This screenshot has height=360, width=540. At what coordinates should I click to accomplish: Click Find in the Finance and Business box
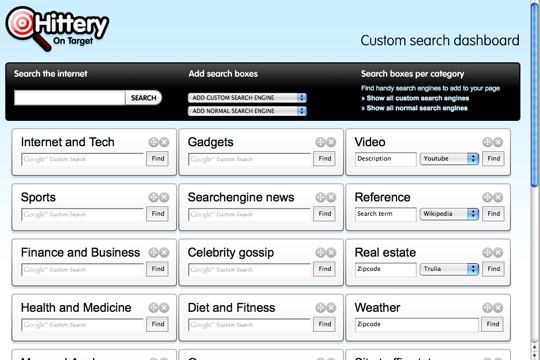158,269
